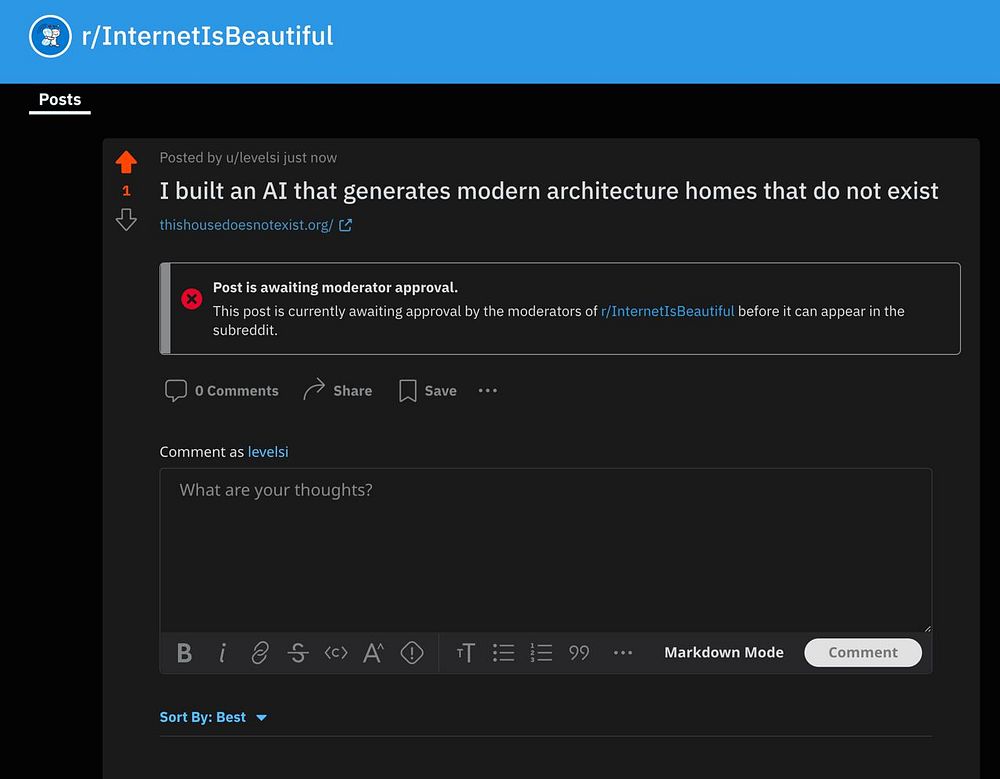The image size is (1000, 779).
Task: Save the post with the bookmark button
Action: (427, 390)
